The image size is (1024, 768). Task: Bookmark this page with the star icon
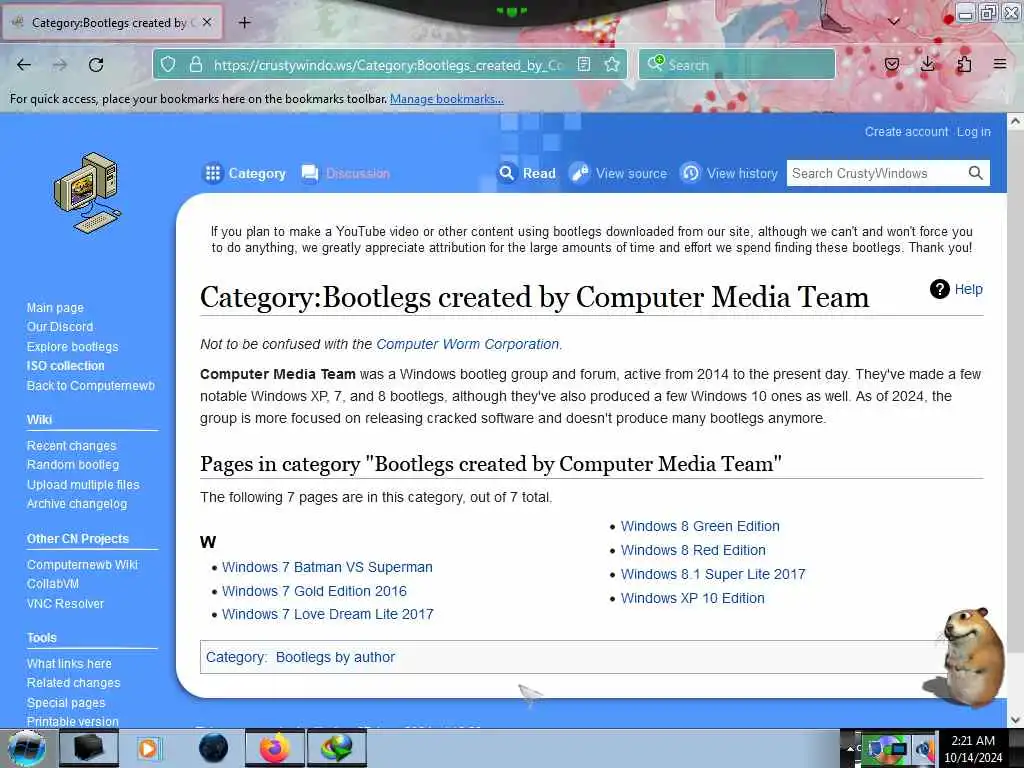coord(612,65)
